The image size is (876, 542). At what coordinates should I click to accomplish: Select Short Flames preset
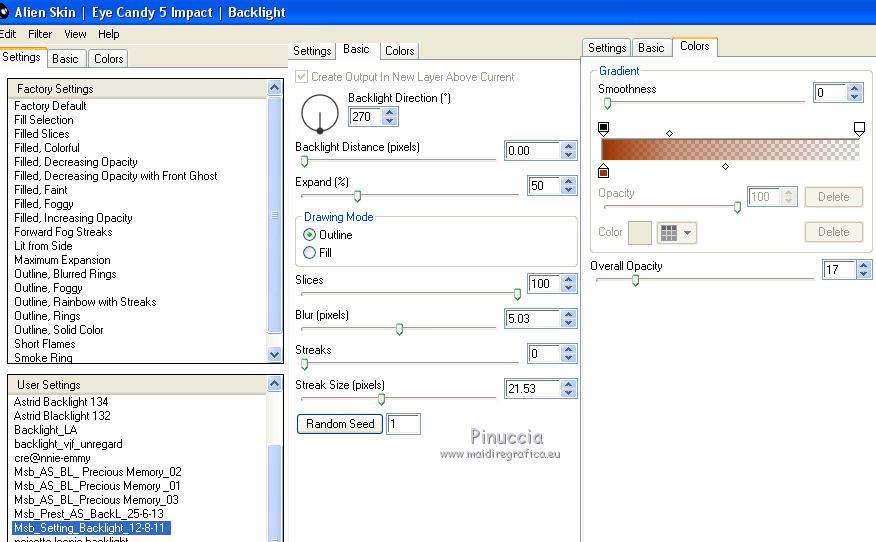pos(45,344)
